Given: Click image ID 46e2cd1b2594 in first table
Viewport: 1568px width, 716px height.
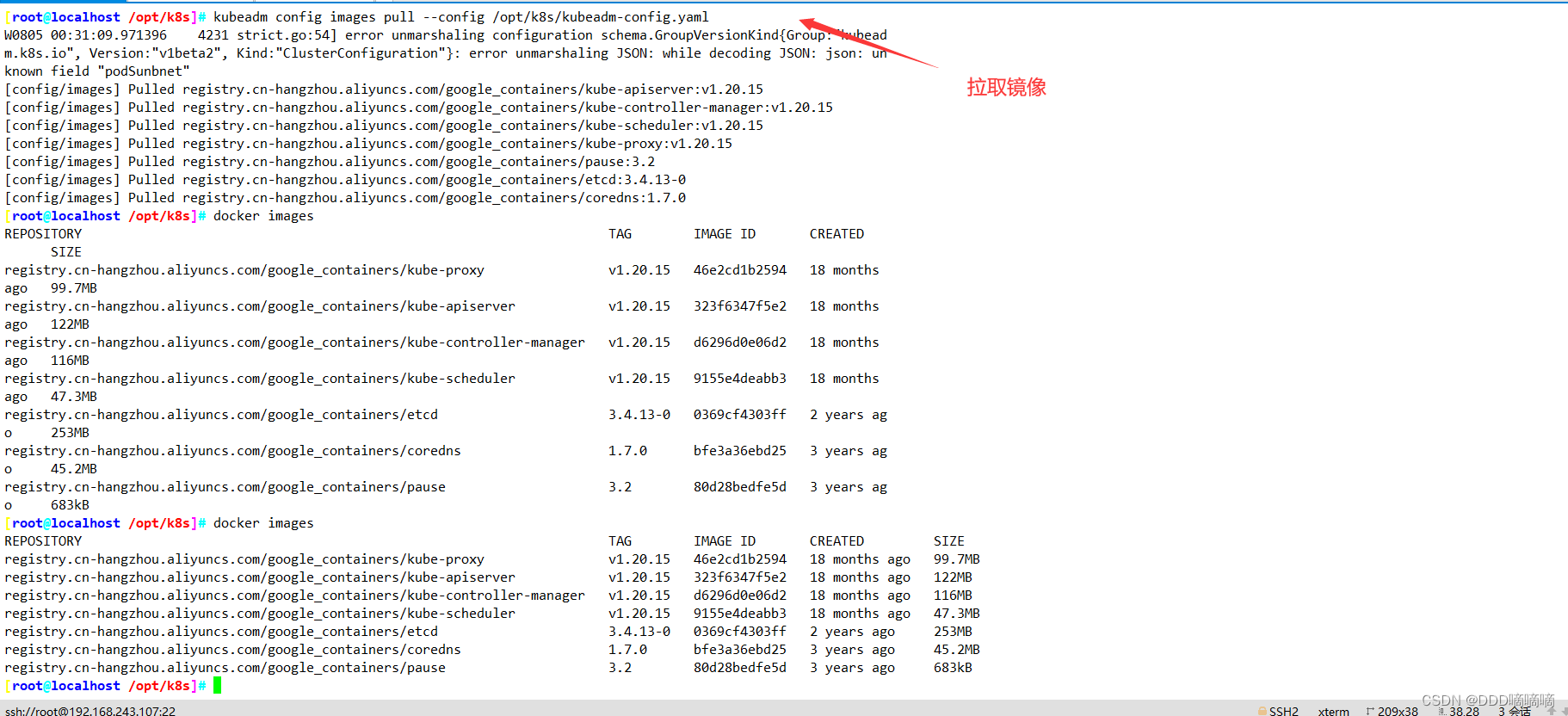Looking at the screenshot, I should tap(740, 269).
